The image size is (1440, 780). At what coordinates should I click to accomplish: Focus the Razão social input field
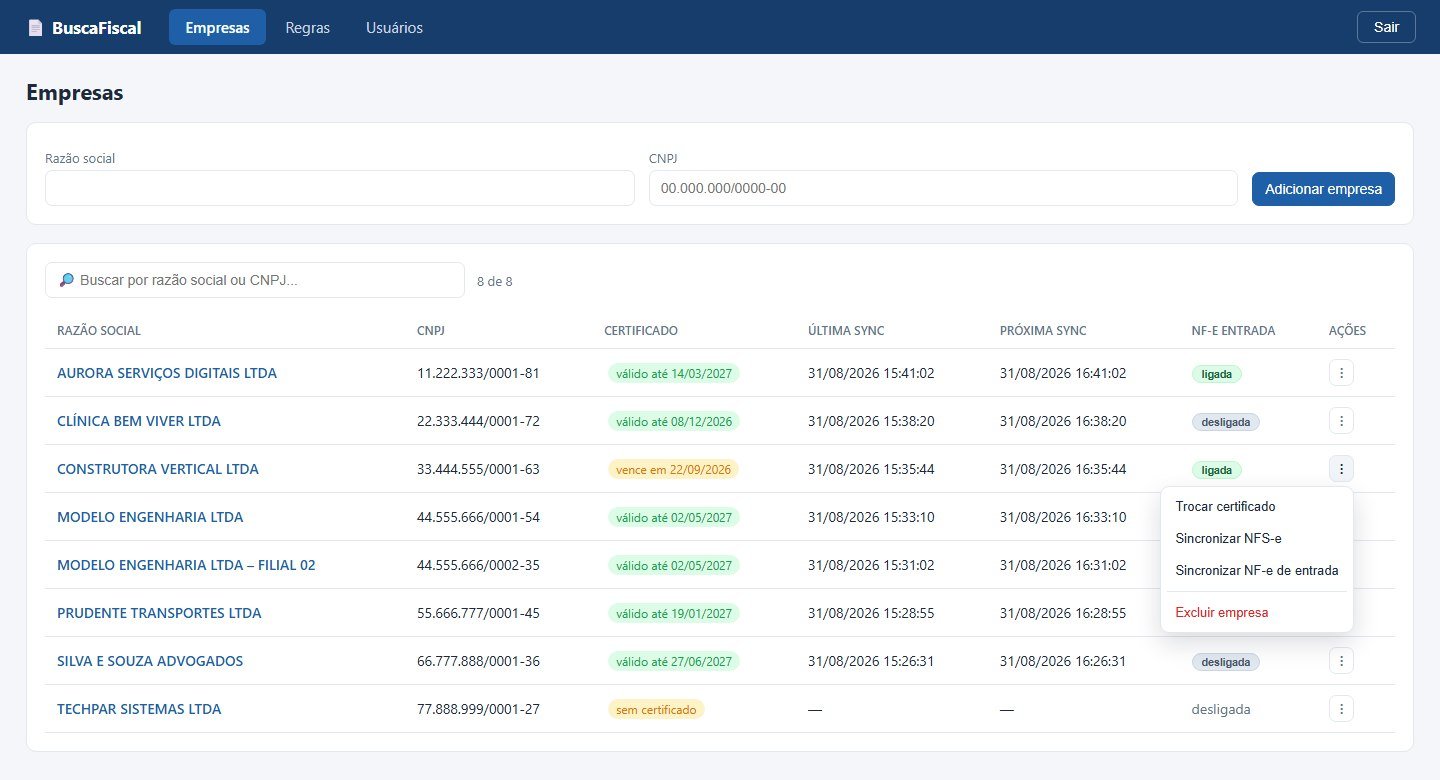(340, 188)
